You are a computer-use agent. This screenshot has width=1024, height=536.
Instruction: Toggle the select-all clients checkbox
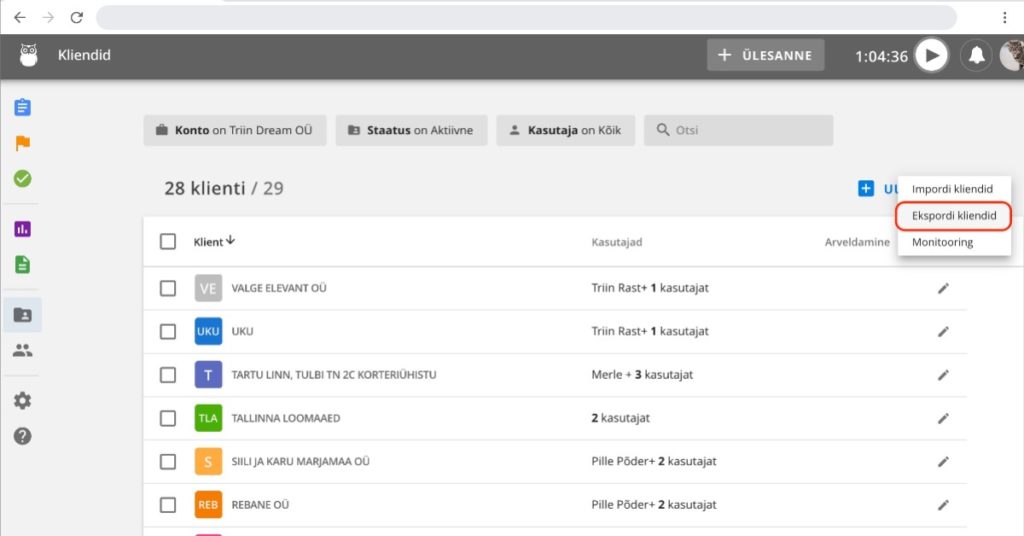click(x=168, y=242)
